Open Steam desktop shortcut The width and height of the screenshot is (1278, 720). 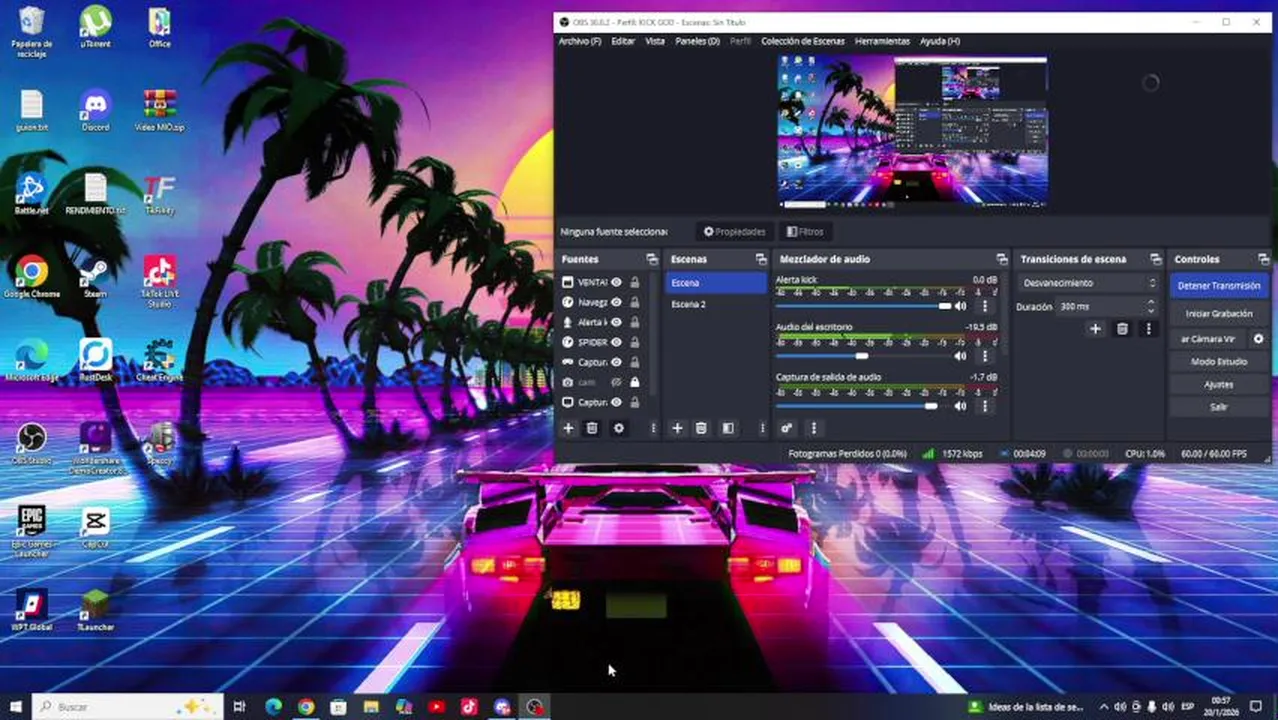point(95,278)
